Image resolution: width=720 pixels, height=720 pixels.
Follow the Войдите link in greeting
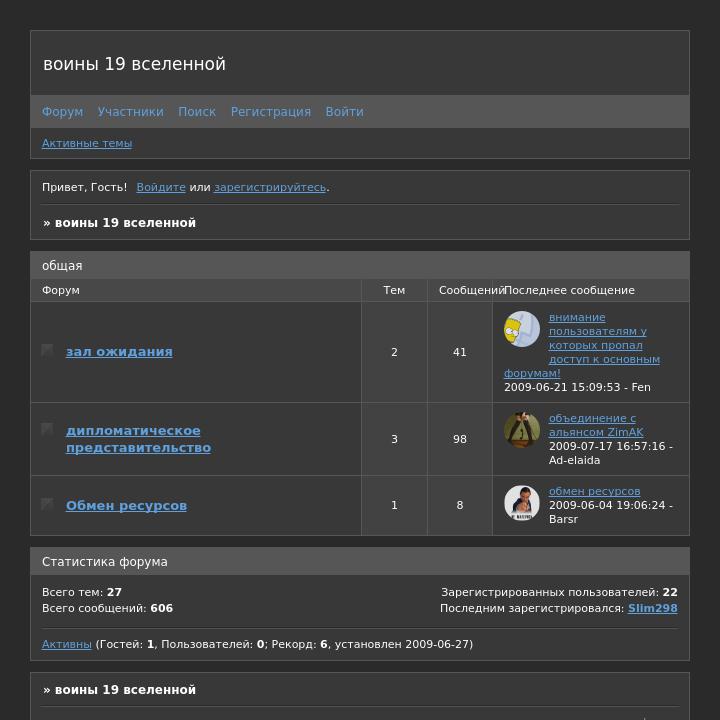click(x=161, y=187)
